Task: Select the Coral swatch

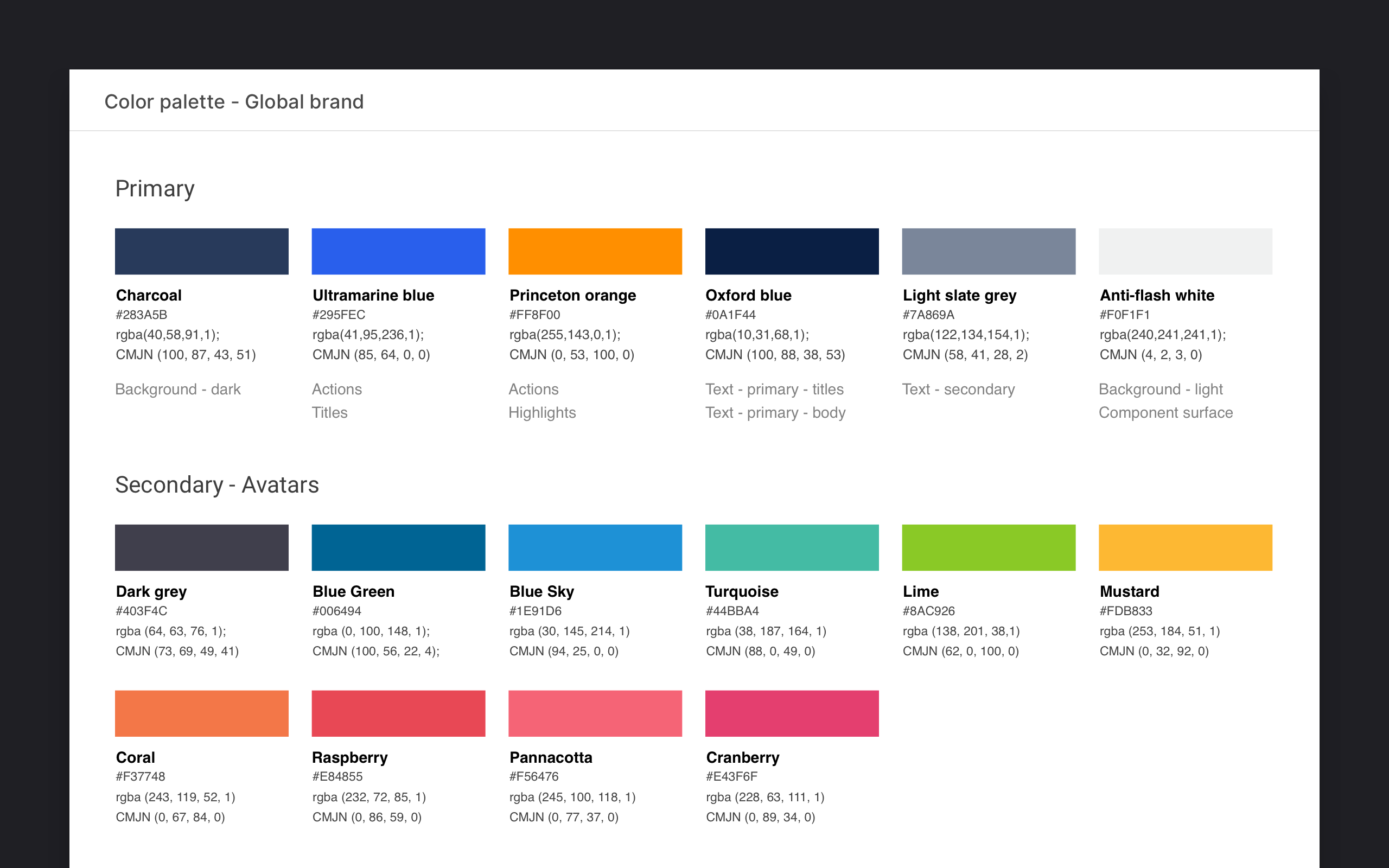Action: pos(201,713)
